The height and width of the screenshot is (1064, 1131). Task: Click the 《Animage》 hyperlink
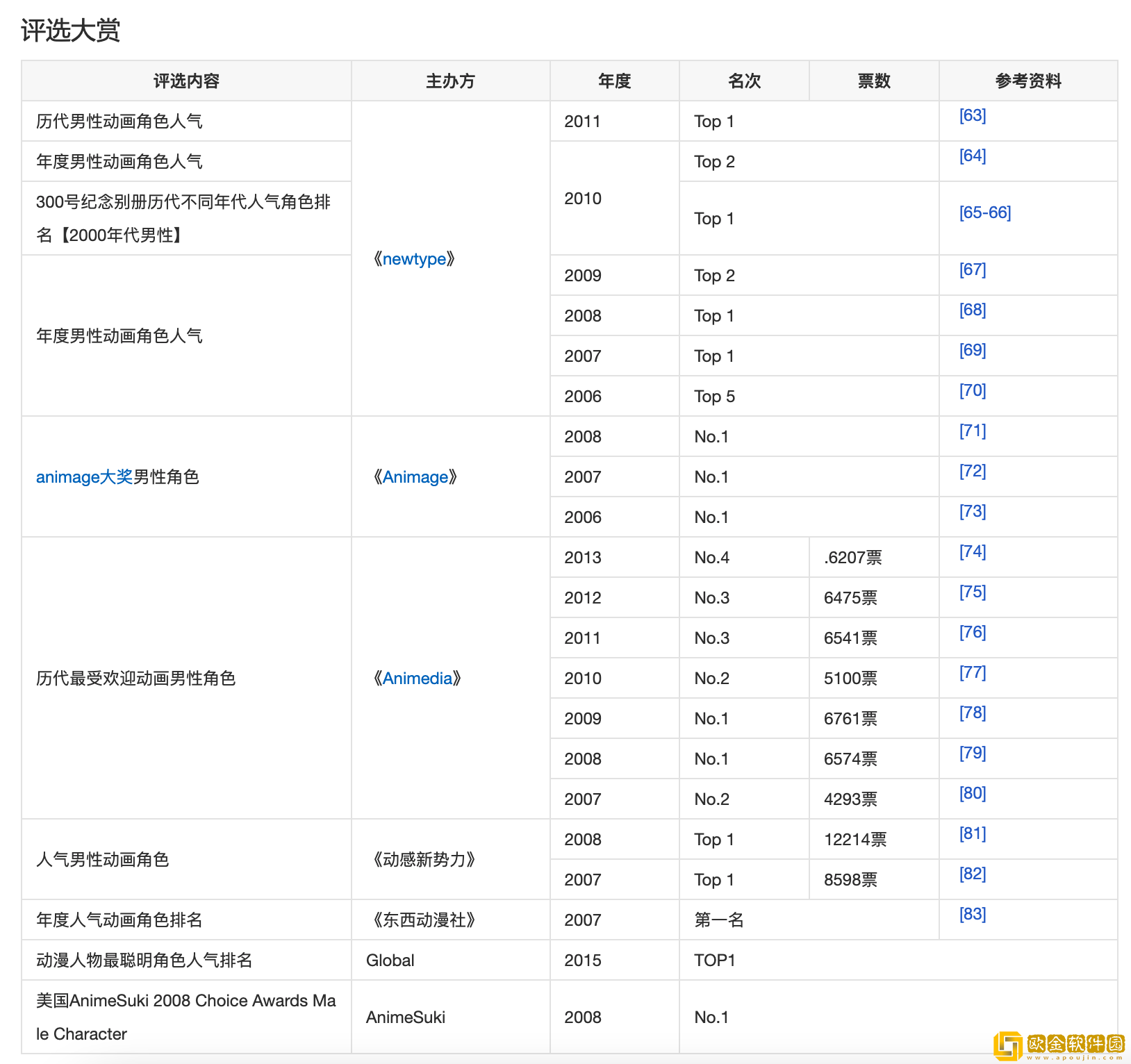tap(415, 477)
